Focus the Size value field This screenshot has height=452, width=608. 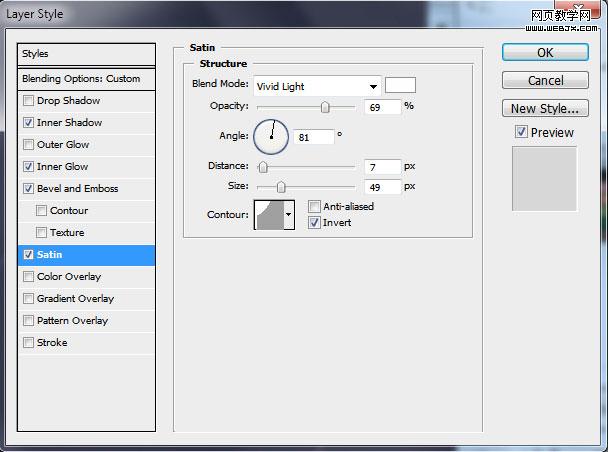[x=382, y=187]
